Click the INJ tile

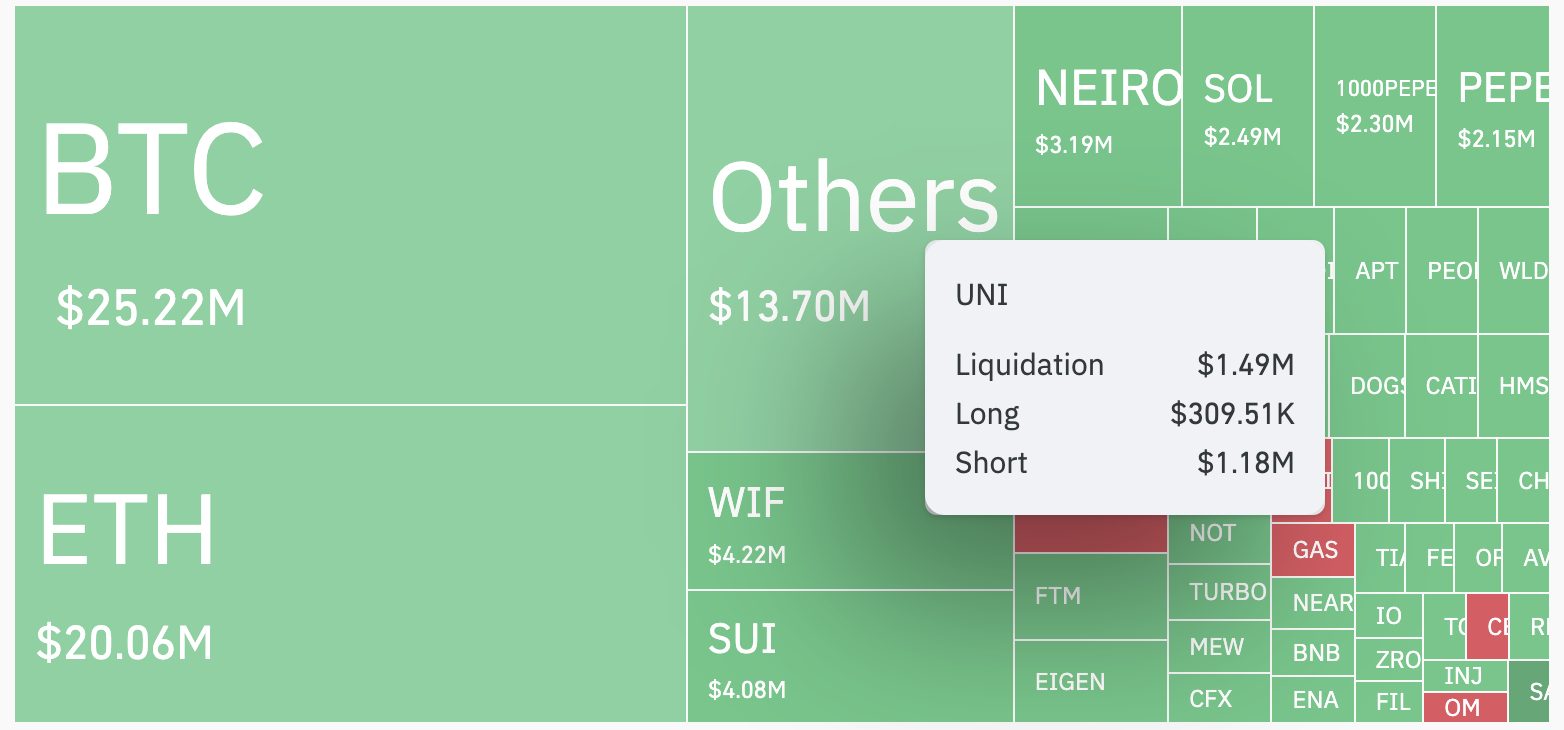pyautogui.click(x=1463, y=676)
